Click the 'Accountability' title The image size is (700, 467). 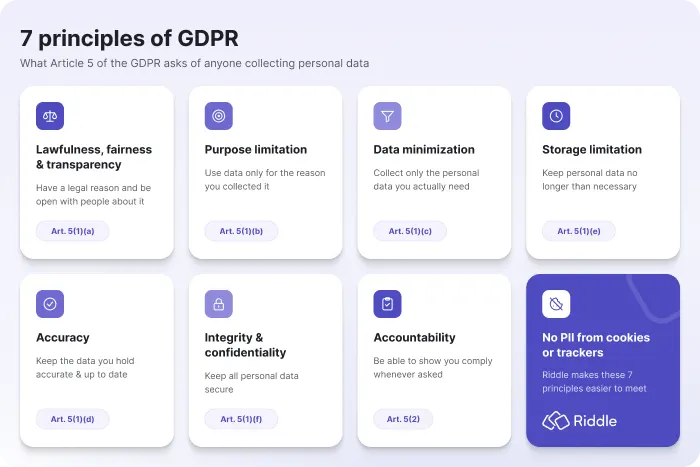tap(415, 338)
